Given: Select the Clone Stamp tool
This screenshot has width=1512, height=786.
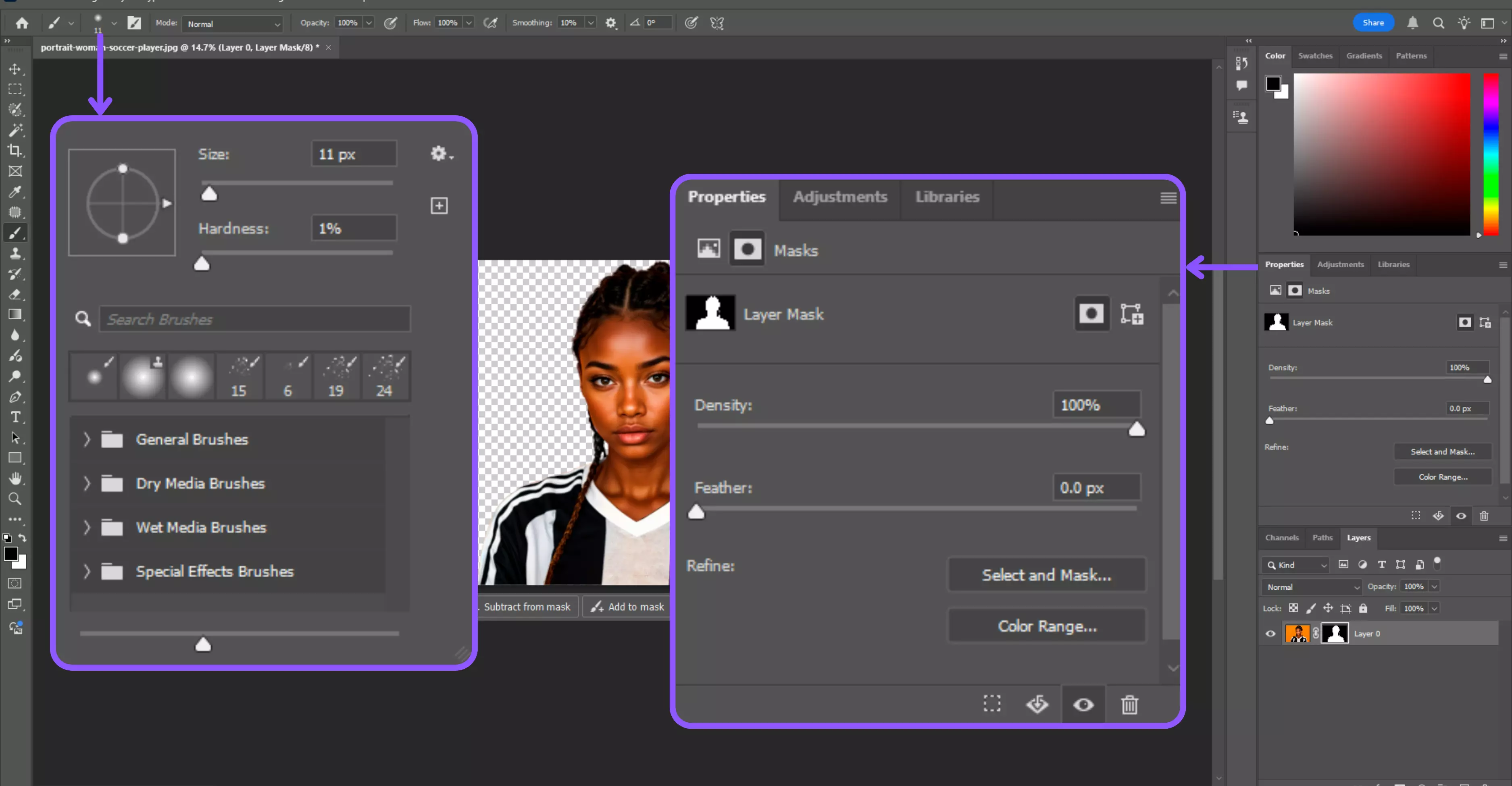Looking at the screenshot, I should pos(15,254).
